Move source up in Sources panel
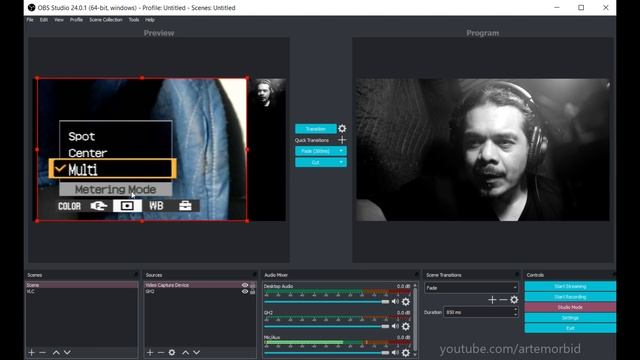 [186, 352]
